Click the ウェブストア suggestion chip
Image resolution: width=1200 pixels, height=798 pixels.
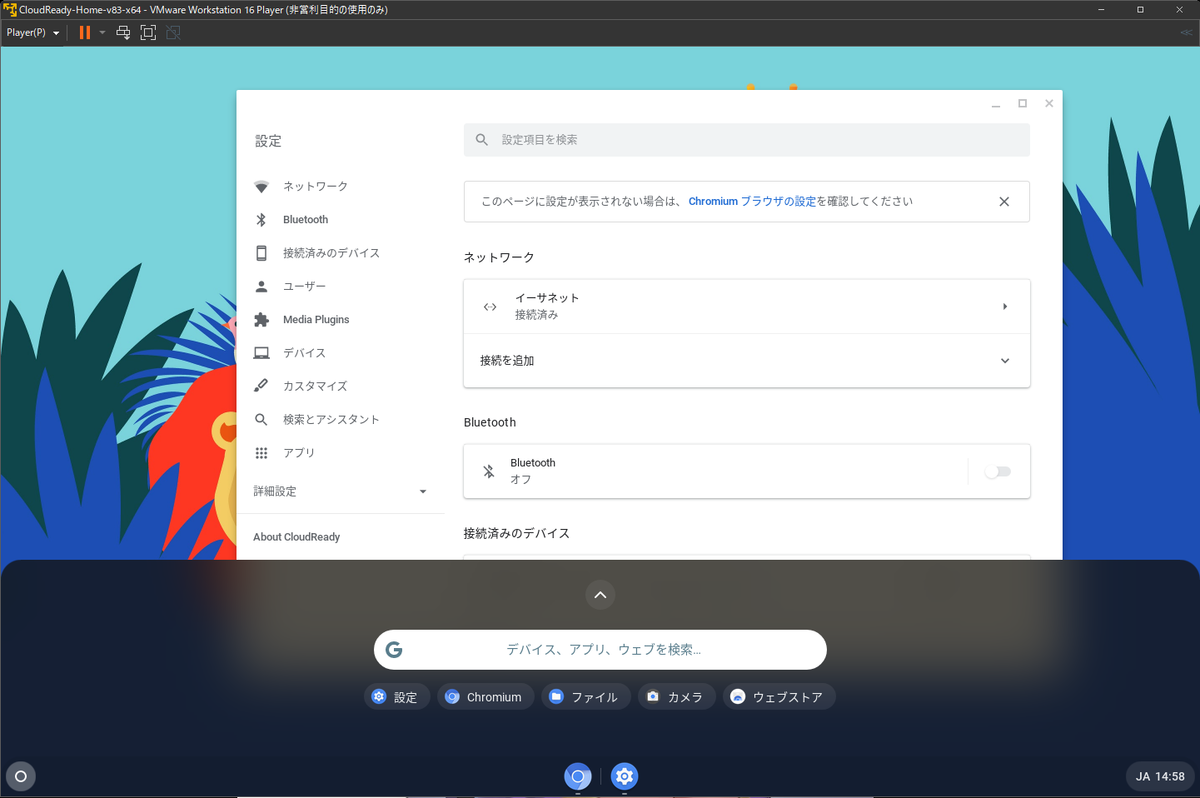click(x=779, y=697)
